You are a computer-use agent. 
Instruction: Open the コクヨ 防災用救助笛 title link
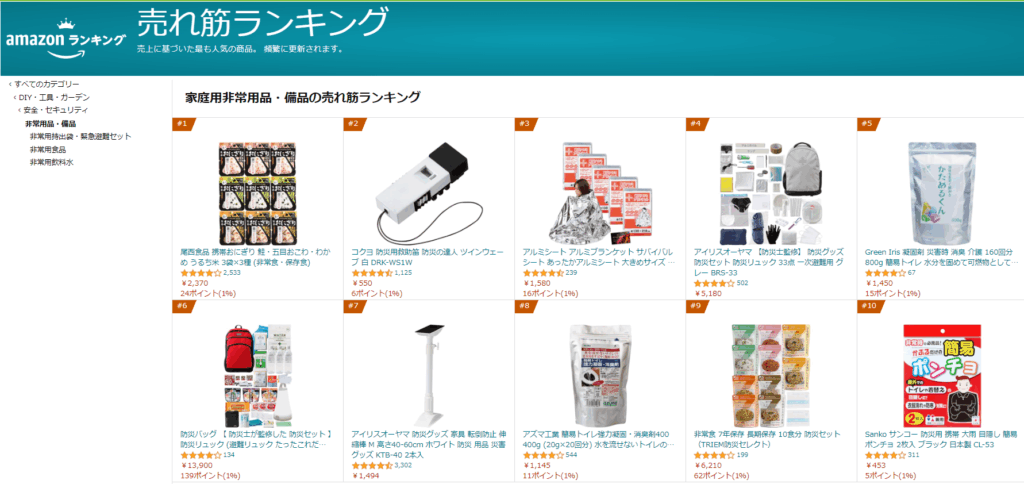(426, 257)
